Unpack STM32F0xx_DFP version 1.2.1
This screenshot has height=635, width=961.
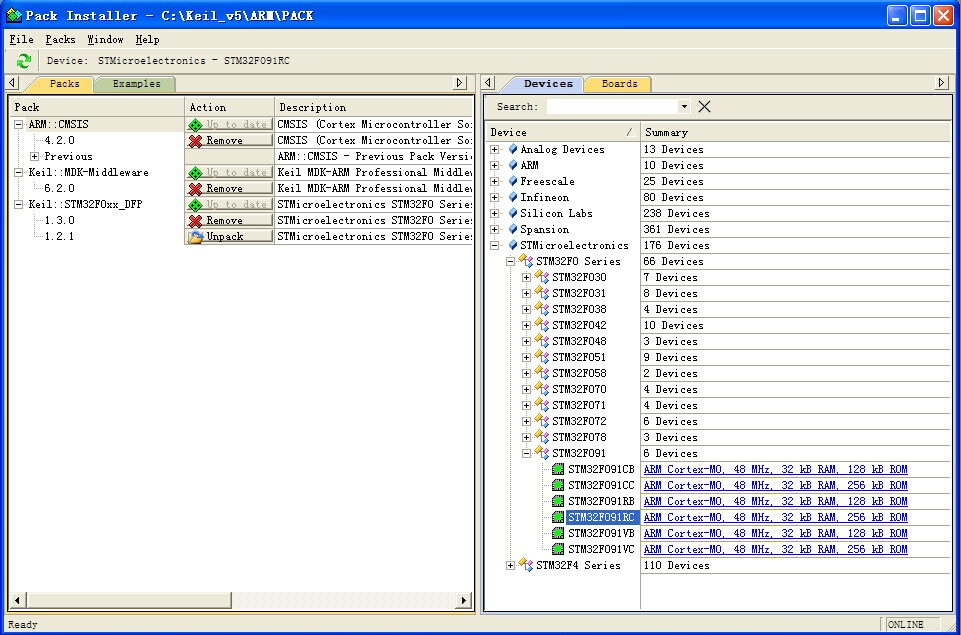coord(230,236)
